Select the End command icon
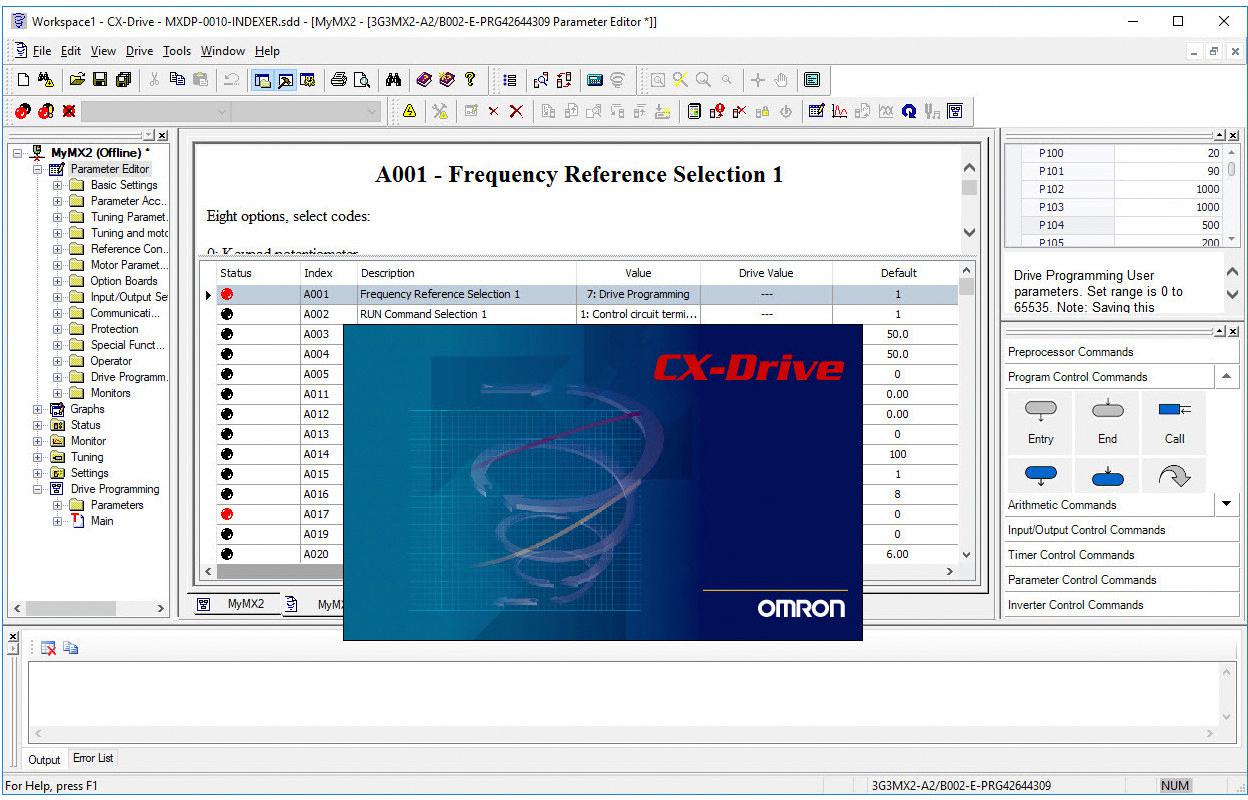The image size is (1248, 800). click(x=1106, y=420)
